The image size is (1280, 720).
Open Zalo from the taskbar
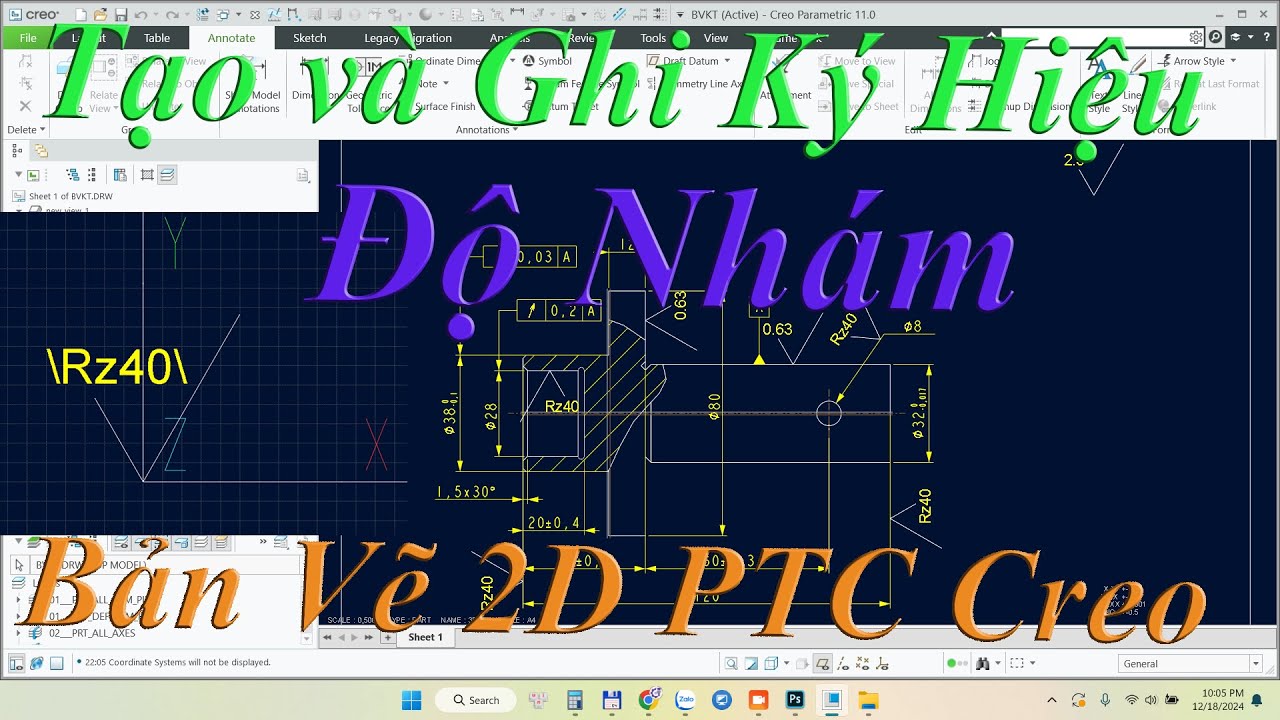685,700
